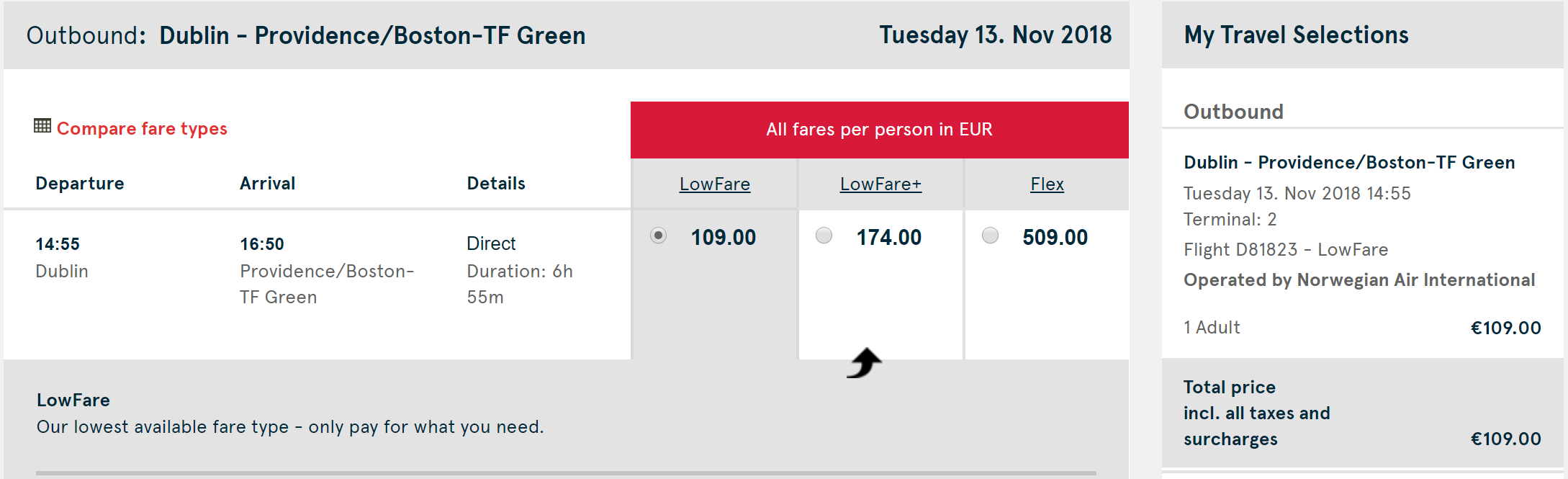Click the 174.00 fare price

[x=889, y=237]
